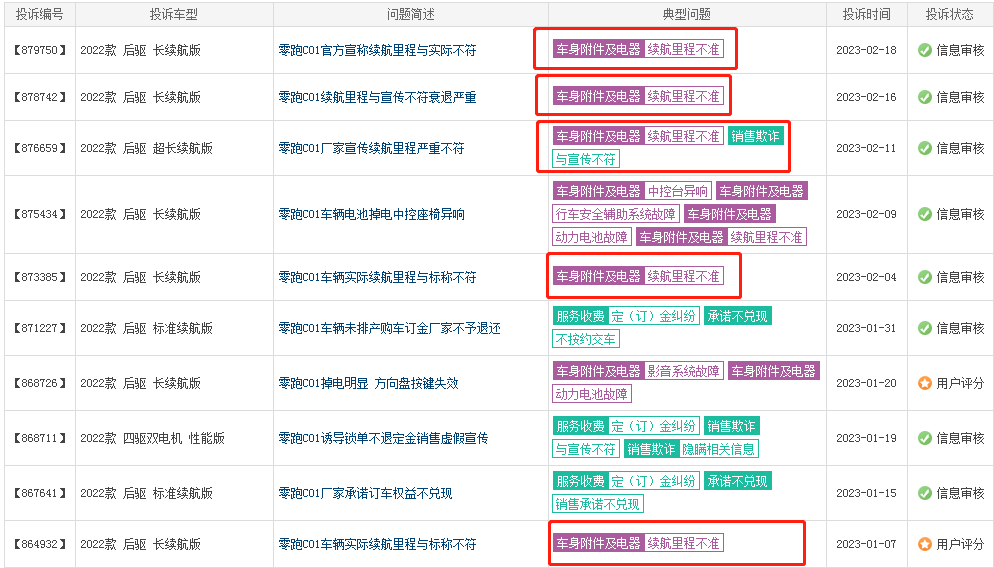Select complaint number 【868711】

[x=39, y=438]
